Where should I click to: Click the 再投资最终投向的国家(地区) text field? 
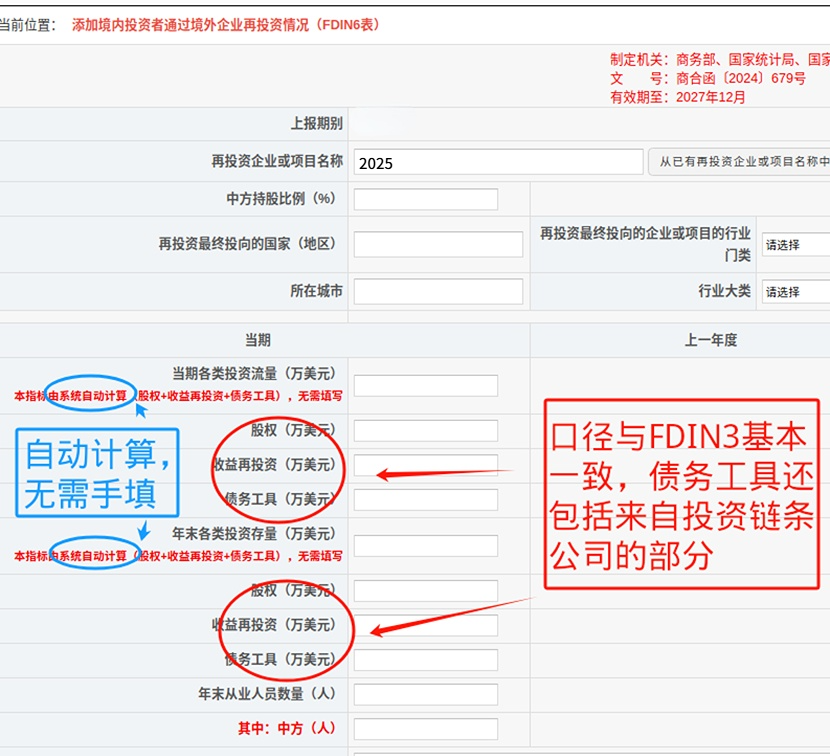[x=438, y=244]
